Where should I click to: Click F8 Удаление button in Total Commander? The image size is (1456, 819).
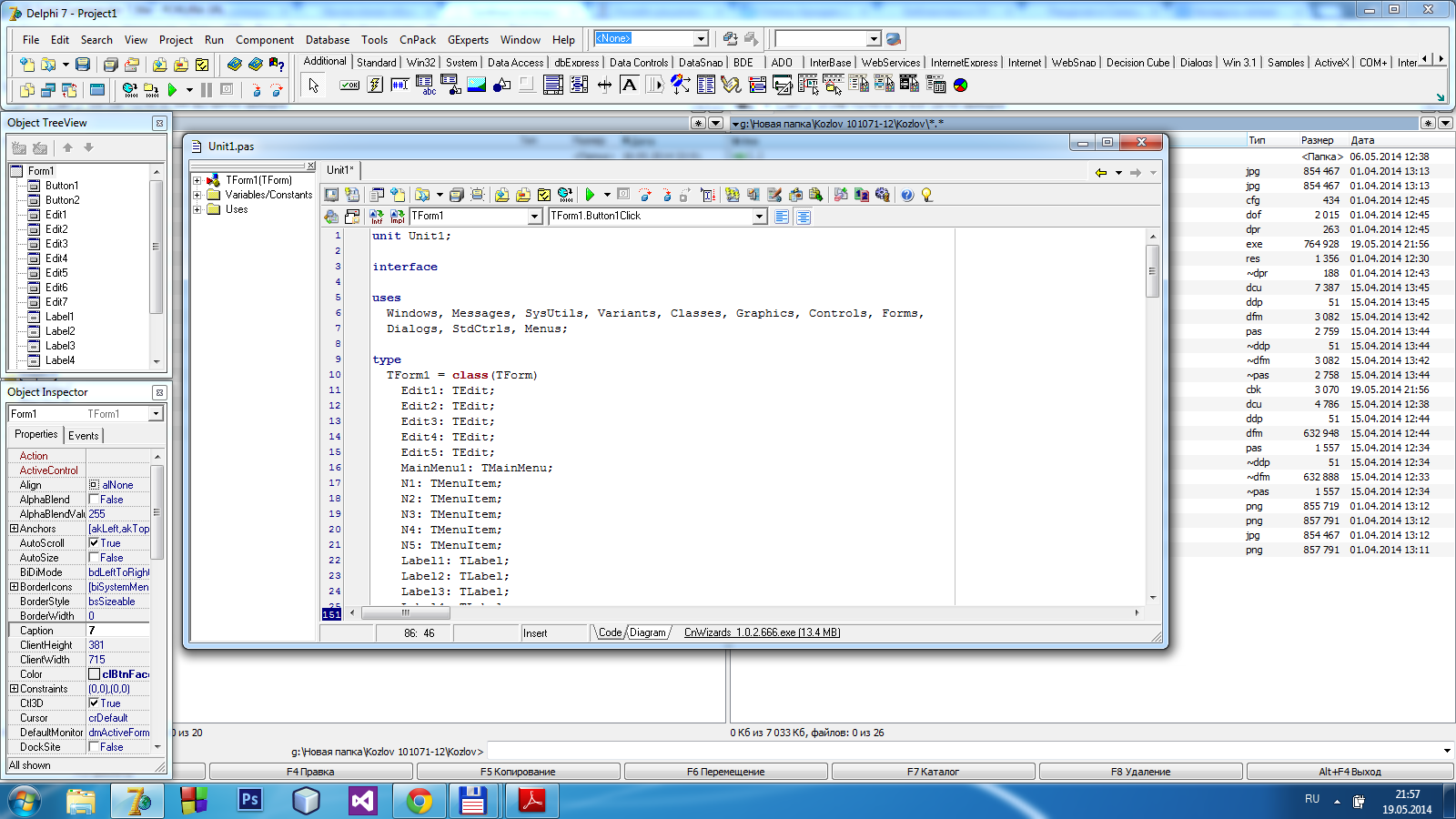tap(1140, 772)
